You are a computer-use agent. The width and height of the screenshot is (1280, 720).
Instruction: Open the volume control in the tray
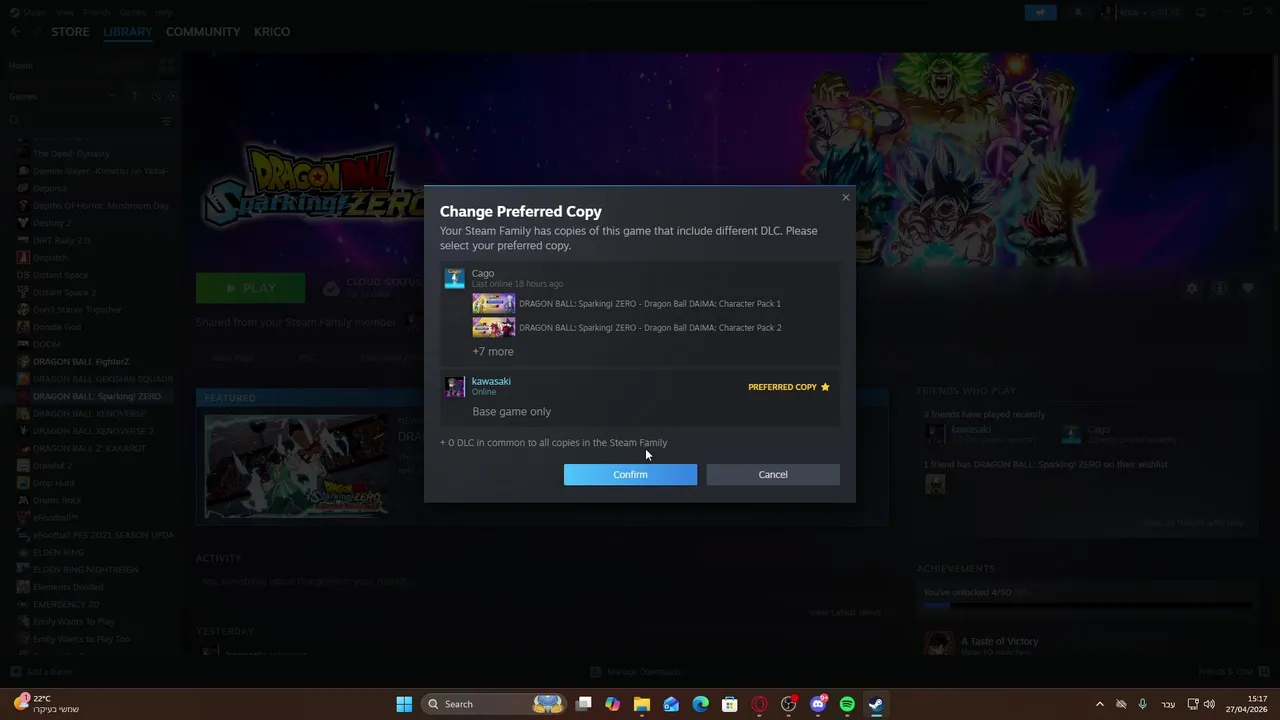[1210, 704]
